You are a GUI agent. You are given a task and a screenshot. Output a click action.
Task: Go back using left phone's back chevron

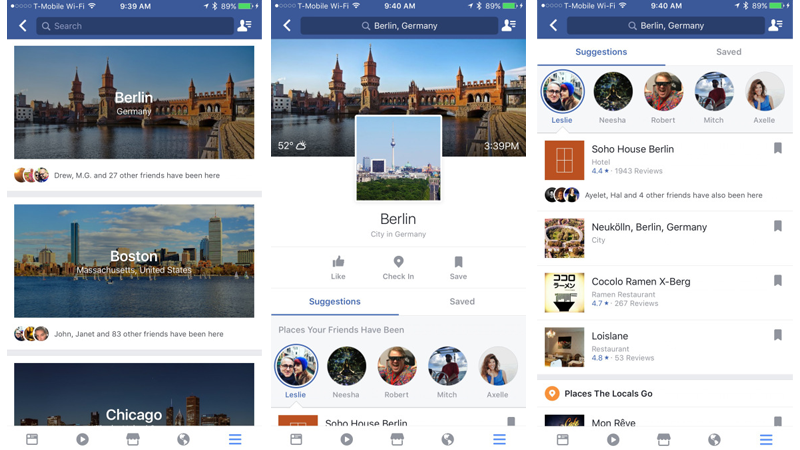pyautogui.click(x=22, y=26)
